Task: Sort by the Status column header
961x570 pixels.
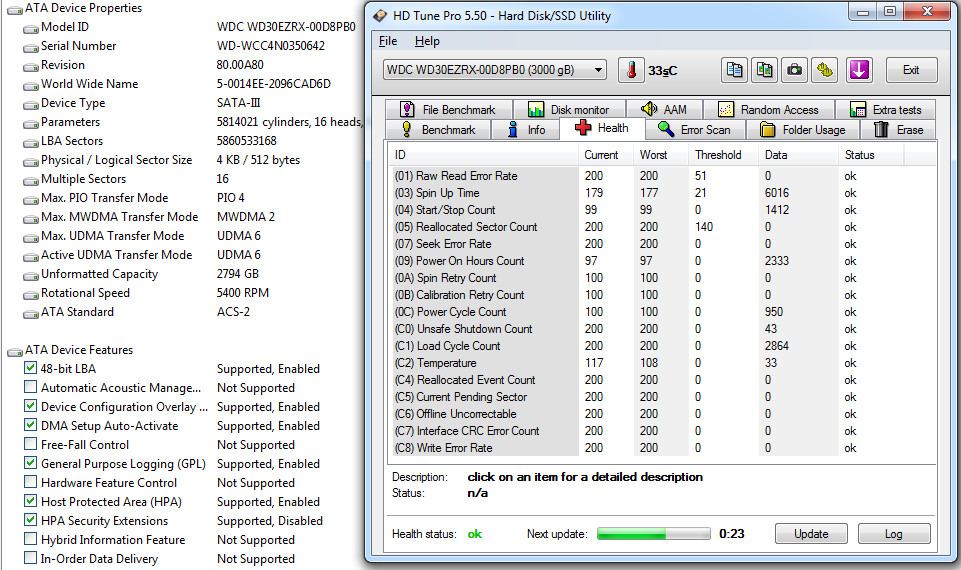Action: (870, 155)
